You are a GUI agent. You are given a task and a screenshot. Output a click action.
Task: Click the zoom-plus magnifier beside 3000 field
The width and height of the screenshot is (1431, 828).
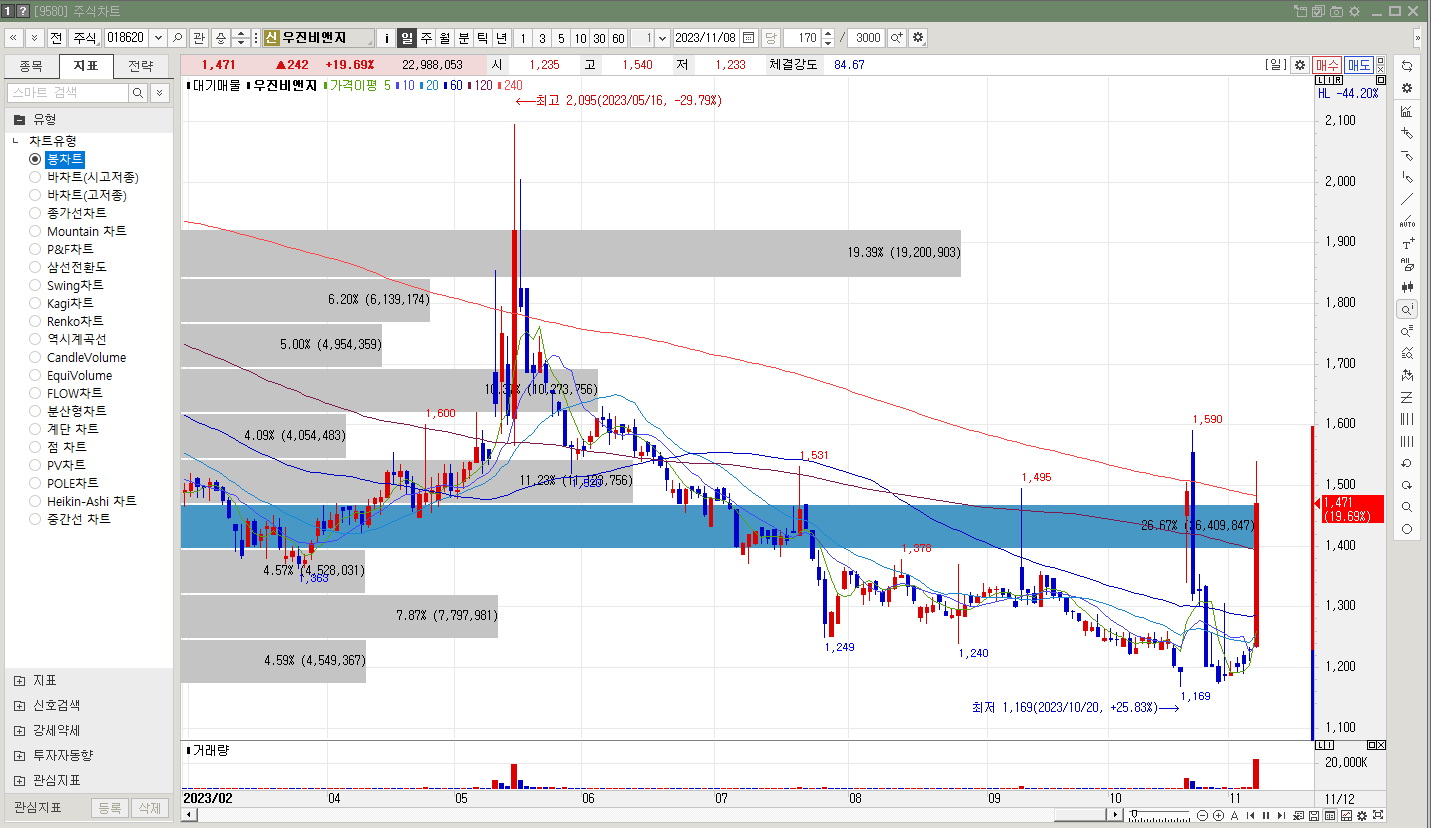(896, 38)
